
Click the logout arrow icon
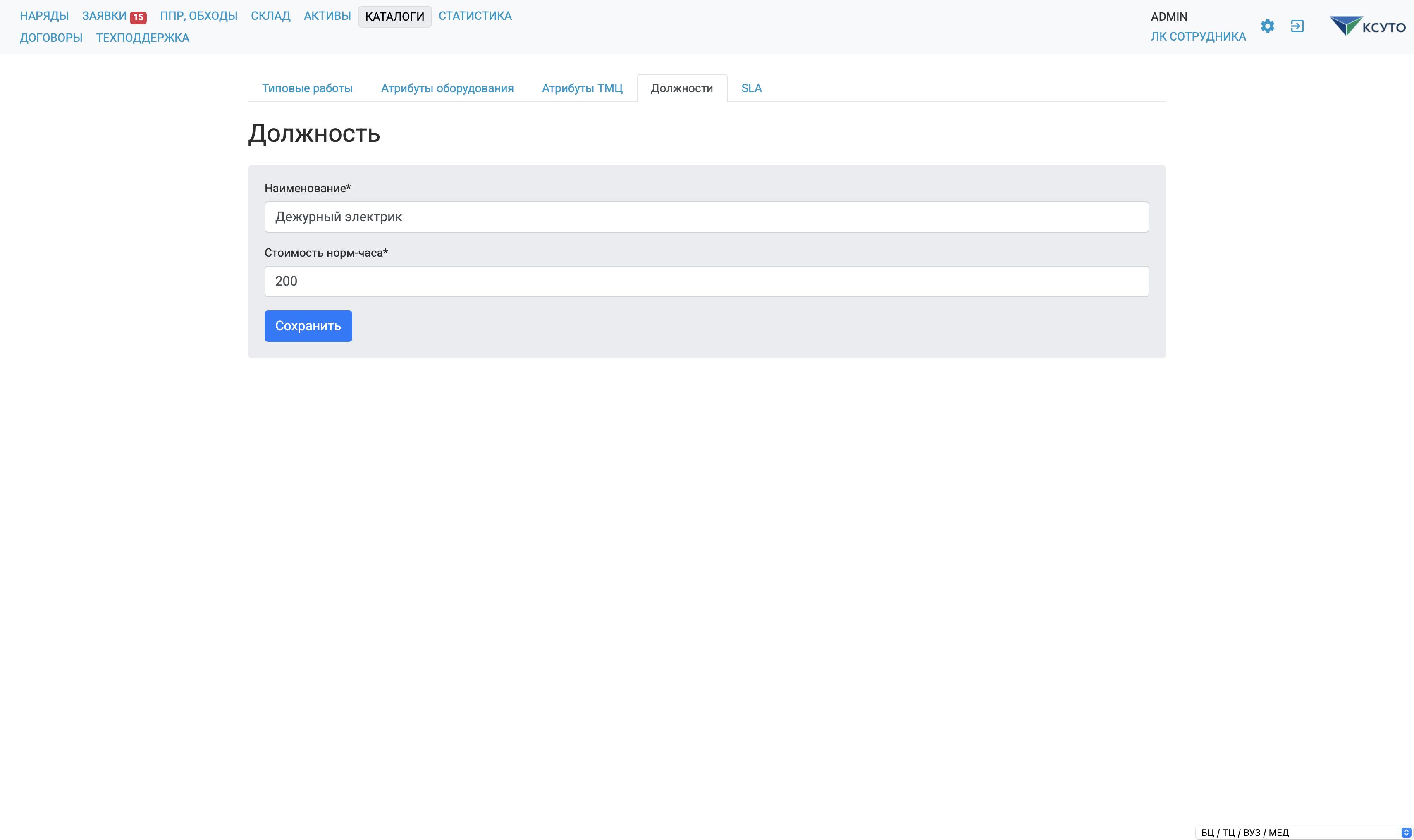pyautogui.click(x=1297, y=26)
